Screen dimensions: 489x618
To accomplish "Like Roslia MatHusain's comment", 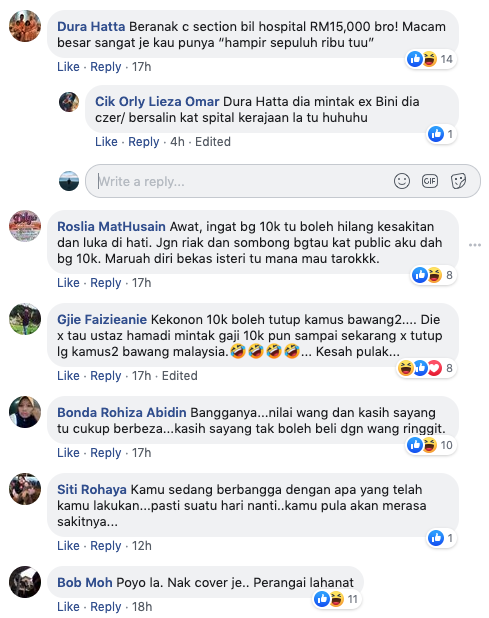I will coord(68,283).
